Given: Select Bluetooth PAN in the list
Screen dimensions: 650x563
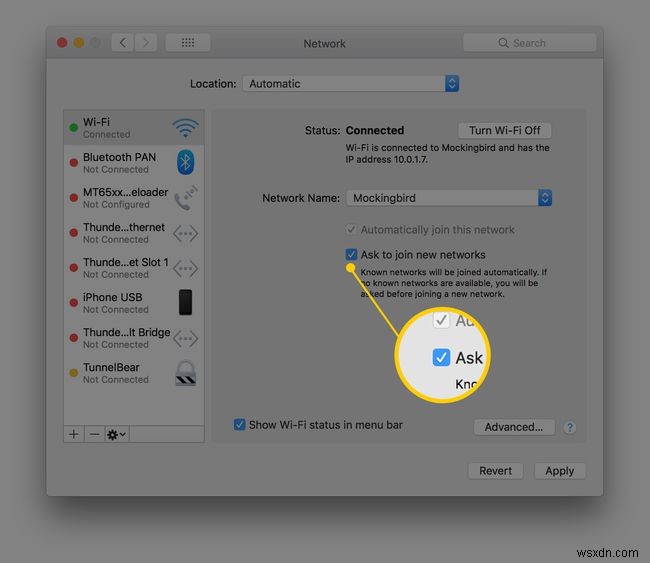Looking at the screenshot, I should [x=134, y=163].
